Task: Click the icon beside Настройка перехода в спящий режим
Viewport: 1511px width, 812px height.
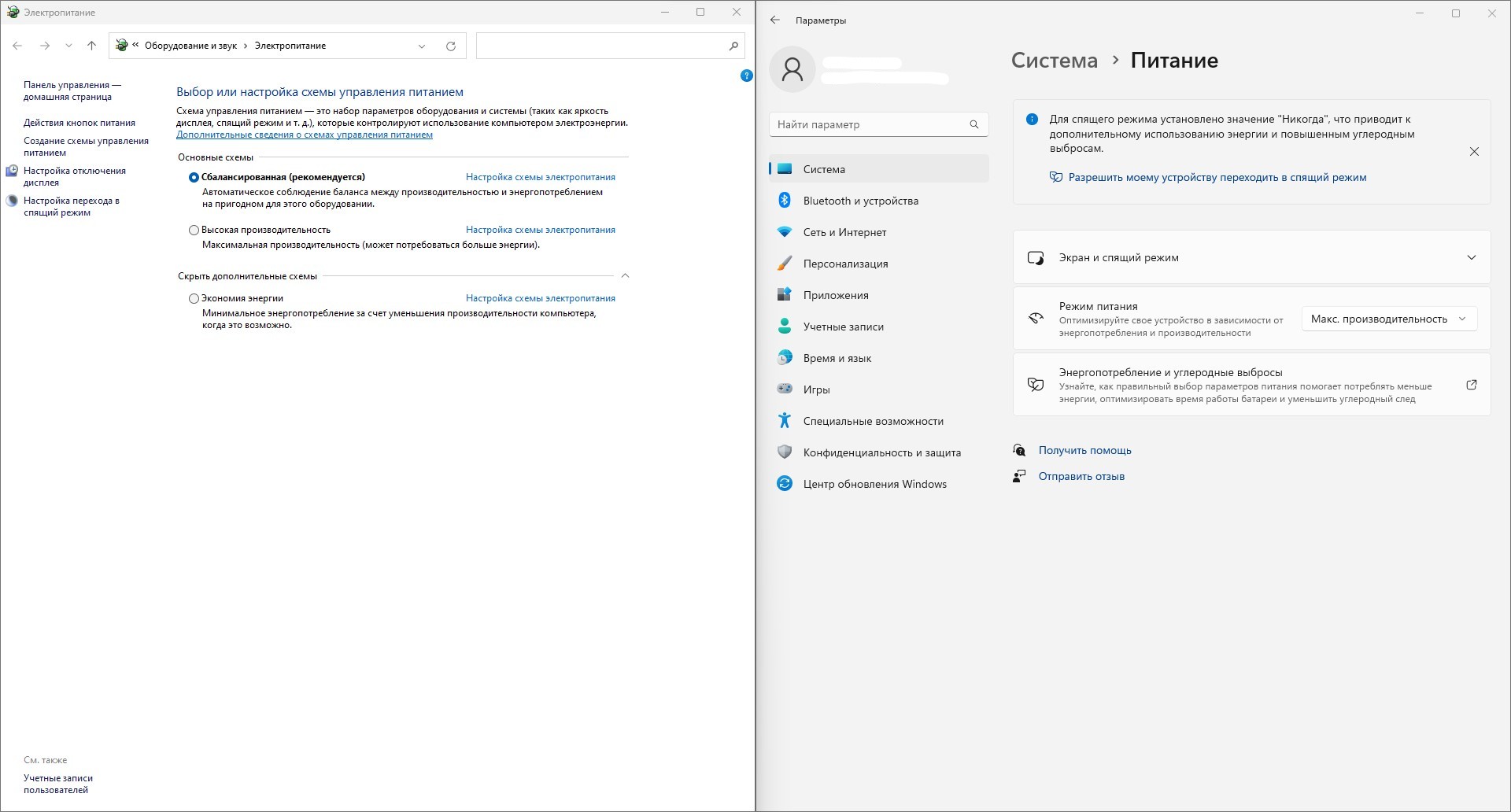Action: pyautogui.click(x=12, y=201)
